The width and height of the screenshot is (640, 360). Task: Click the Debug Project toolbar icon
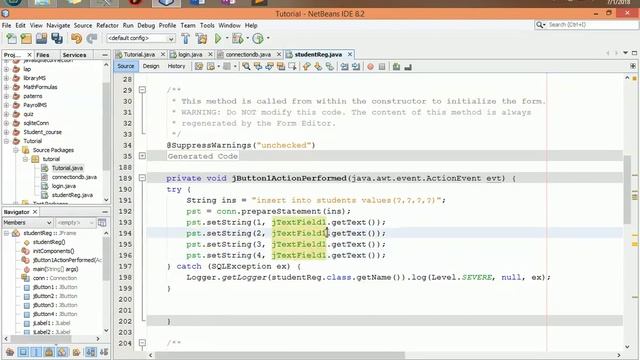pyautogui.click(x=238, y=39)
